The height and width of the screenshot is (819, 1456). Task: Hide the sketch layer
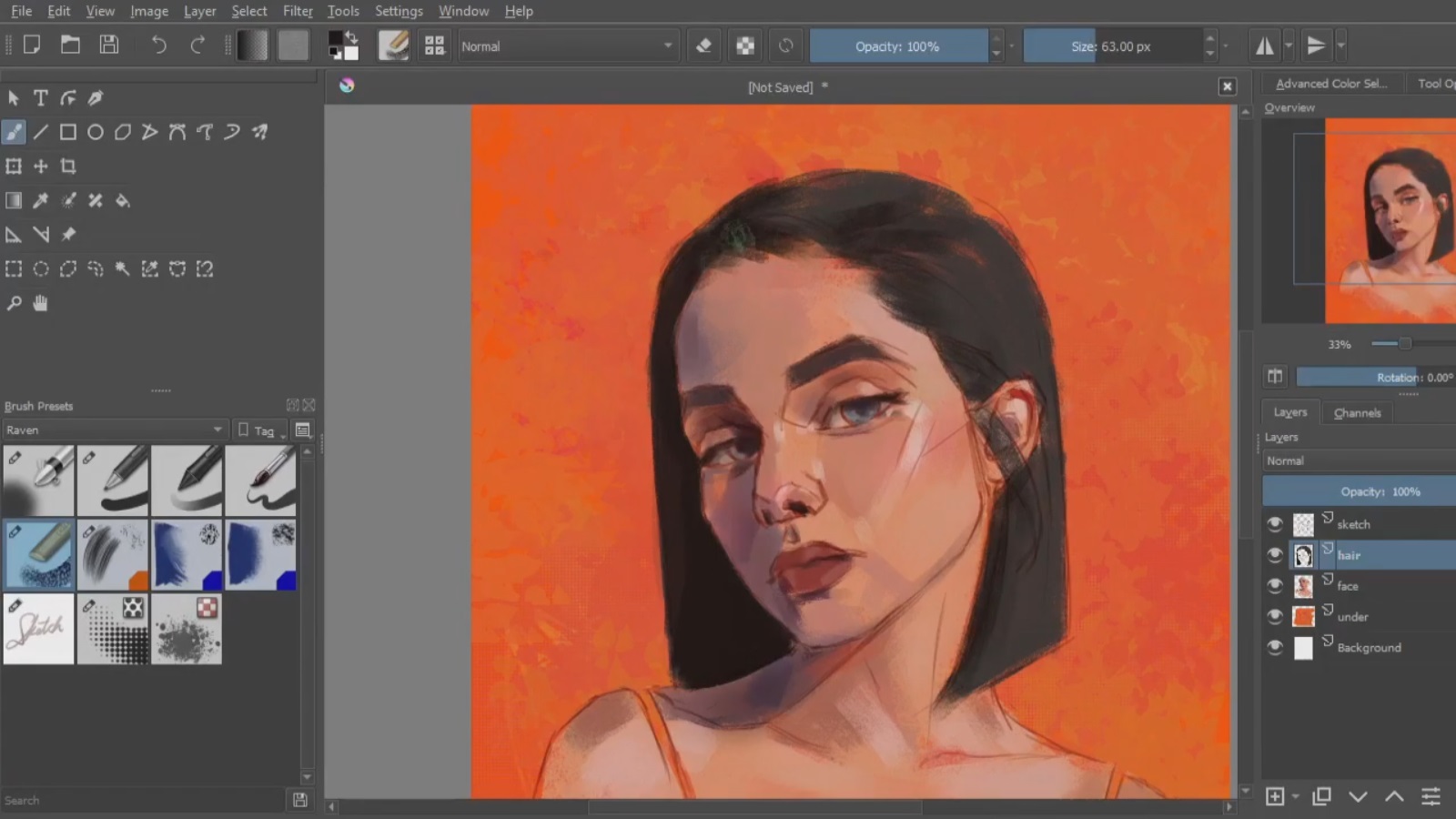click(1275, 523)
